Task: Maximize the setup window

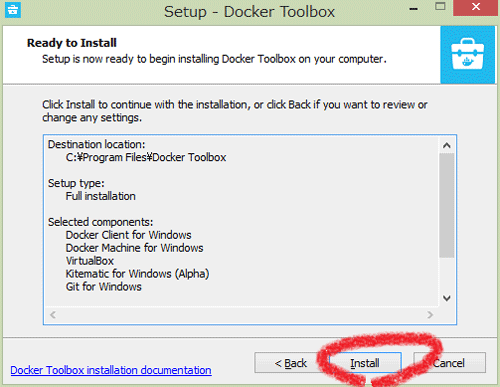Action: [440, 7]
